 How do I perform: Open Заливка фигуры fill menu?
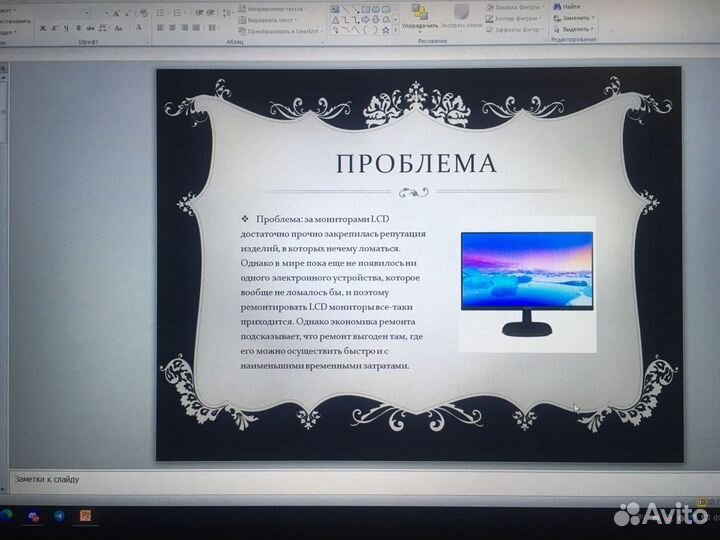515,7
